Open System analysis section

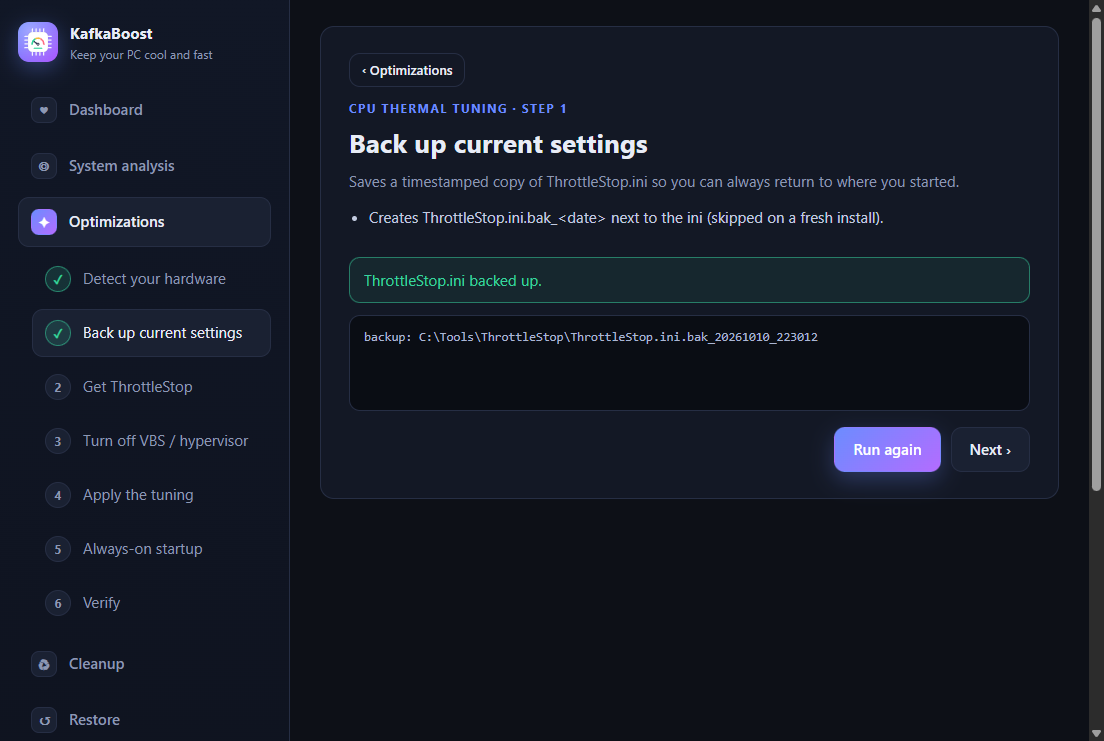pyautogui.click(x=144, y=166)
